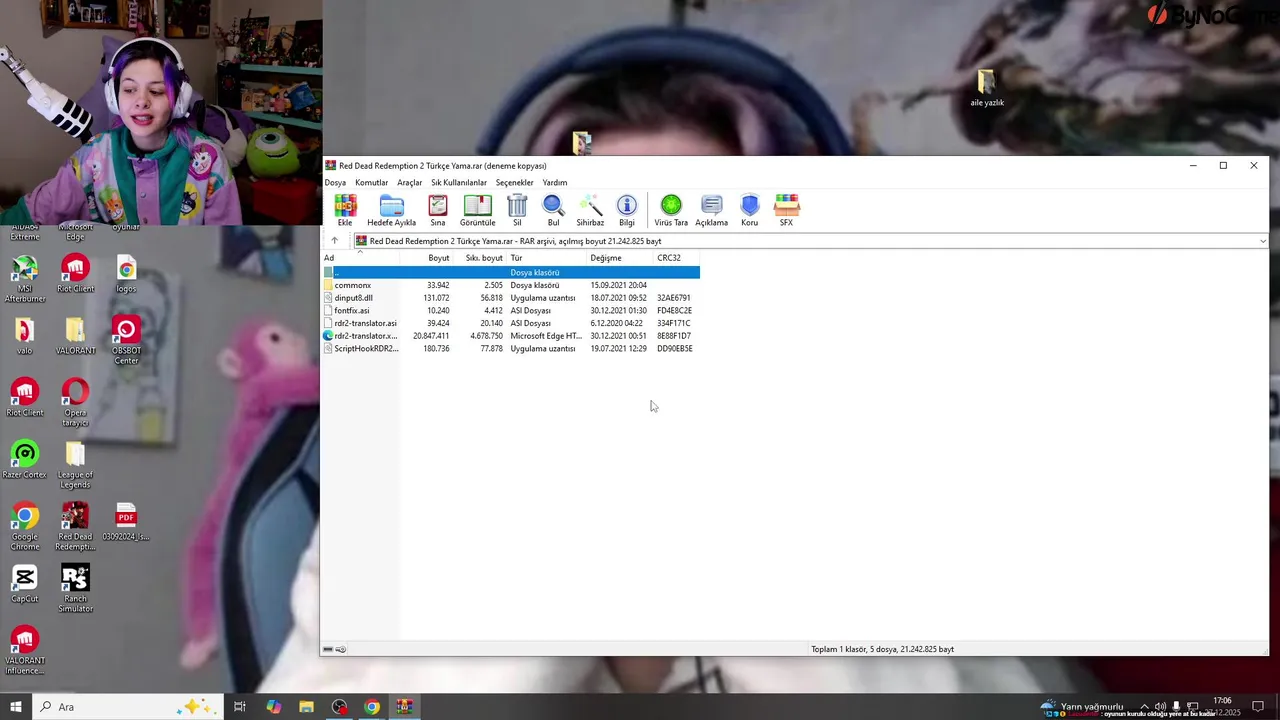The image size is (1280, 720).
Task: Click the Ekle (Add) toolbar icon
Action: 345,210
